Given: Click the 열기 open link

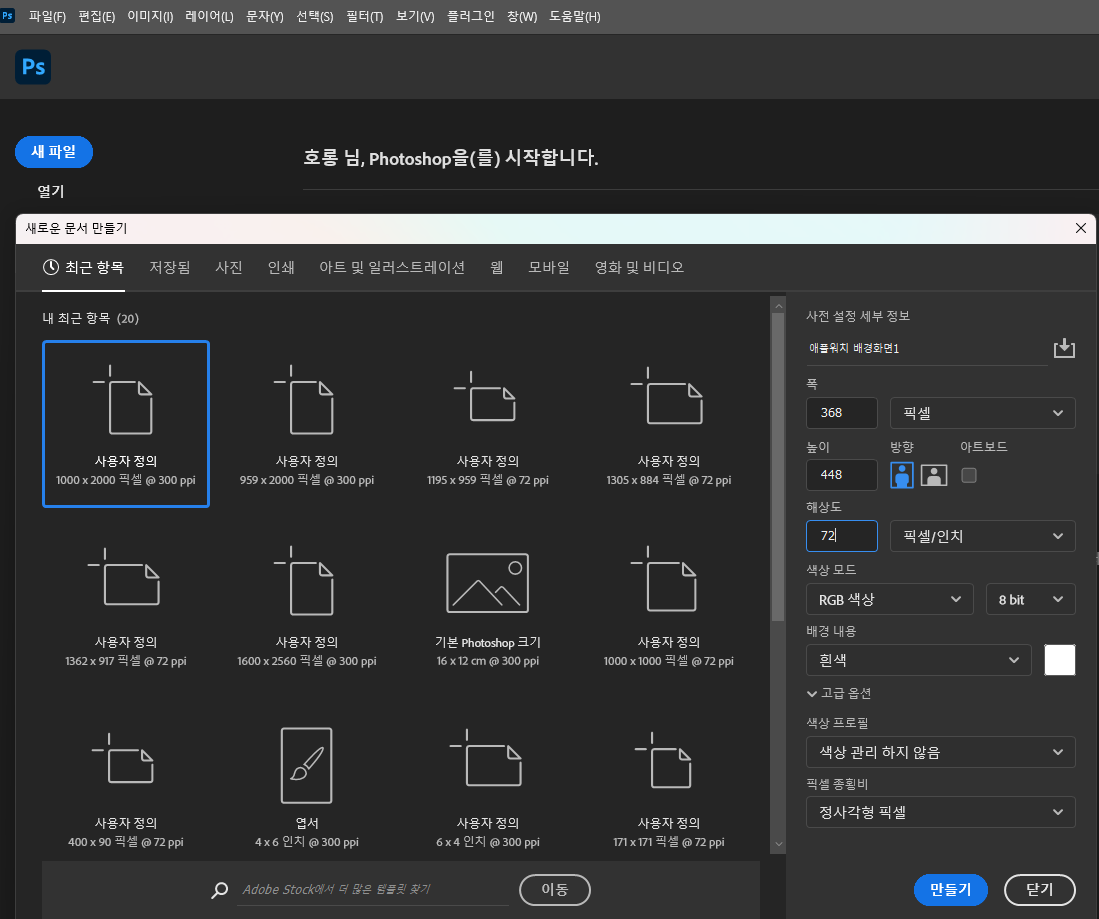Looking at the screenshot, I should click(x=50, y=191).
